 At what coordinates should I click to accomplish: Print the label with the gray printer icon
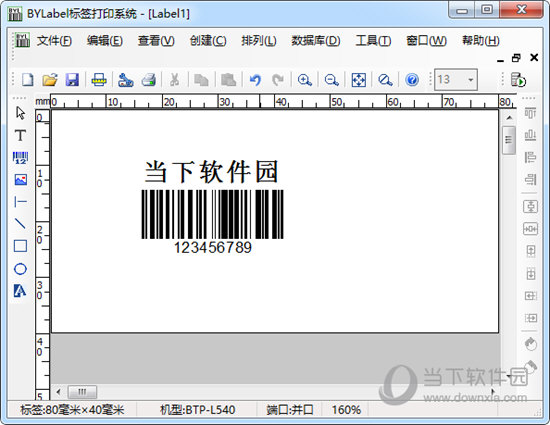pyautogui.click(x=149, y=80)
